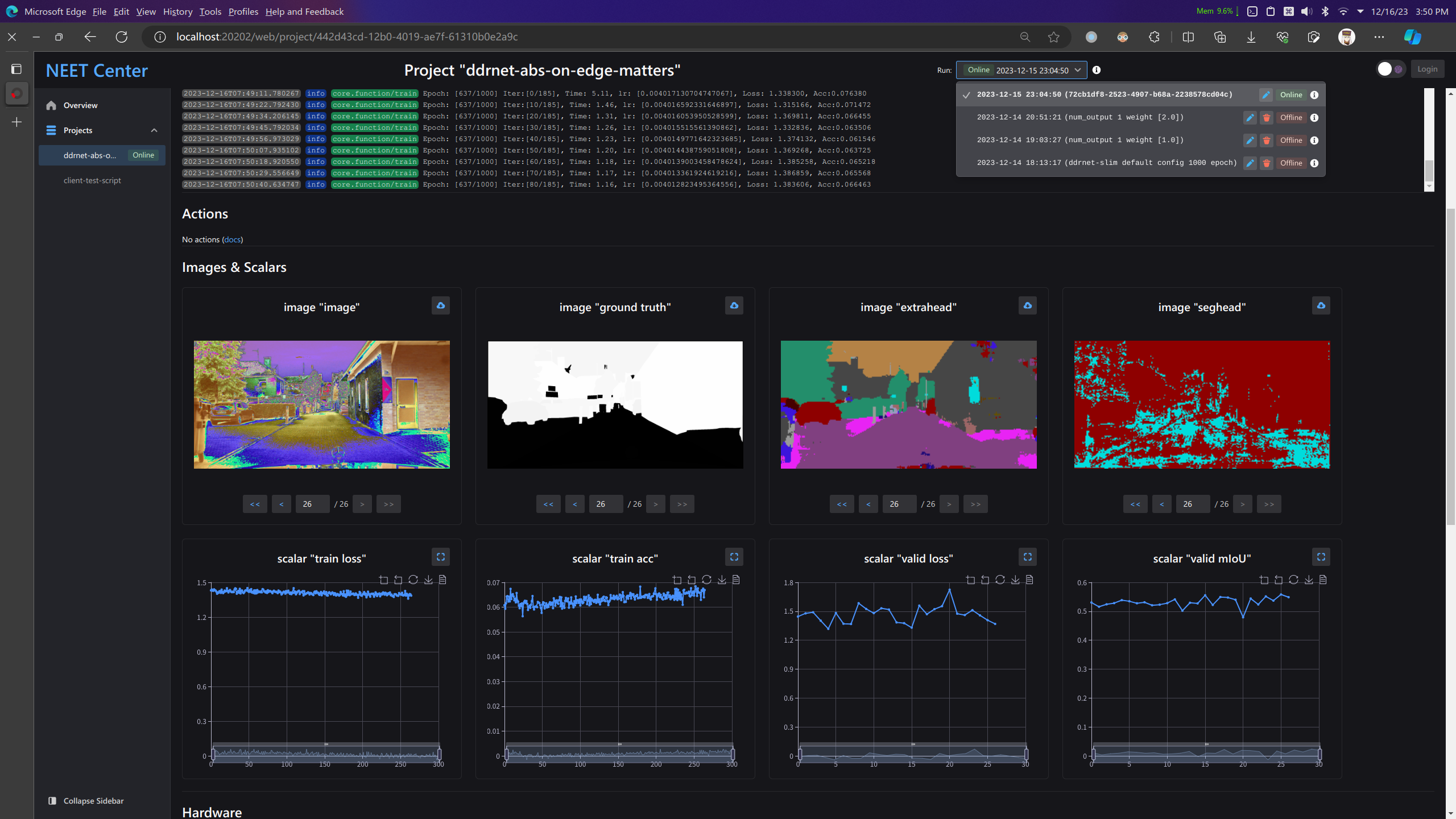The height and width of the screenshot is (819, 1456).
Task: Open the Copilot sidebar
Action: (x=1413, y=37)
